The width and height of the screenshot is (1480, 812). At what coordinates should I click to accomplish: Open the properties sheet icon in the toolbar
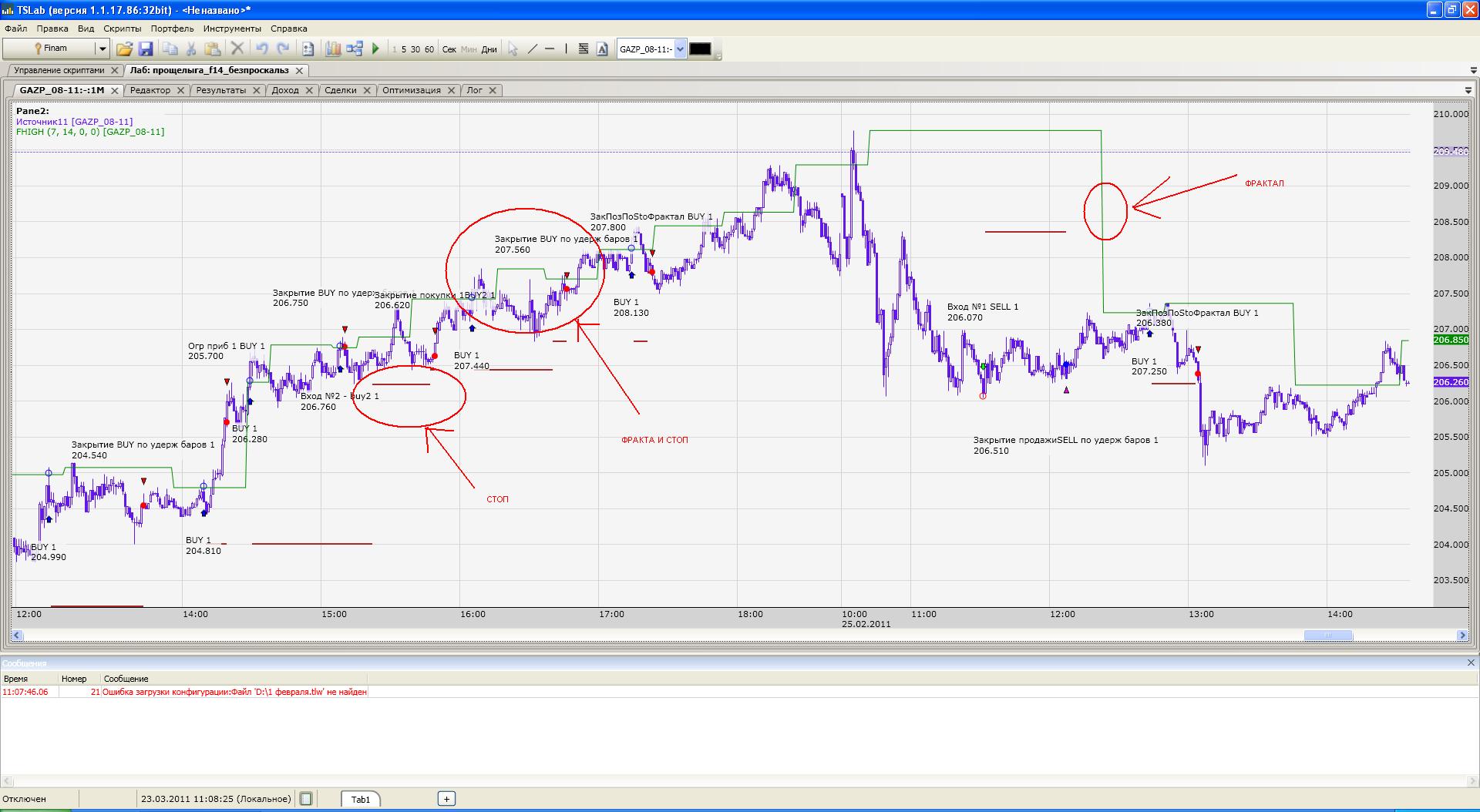308,49
